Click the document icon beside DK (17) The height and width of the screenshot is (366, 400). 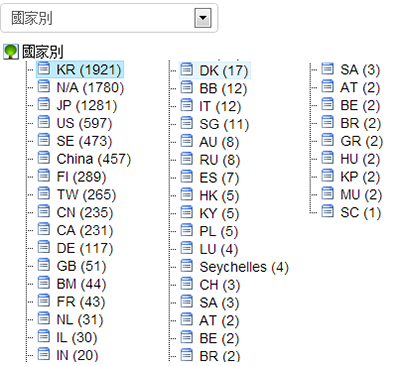click(187, 69)
